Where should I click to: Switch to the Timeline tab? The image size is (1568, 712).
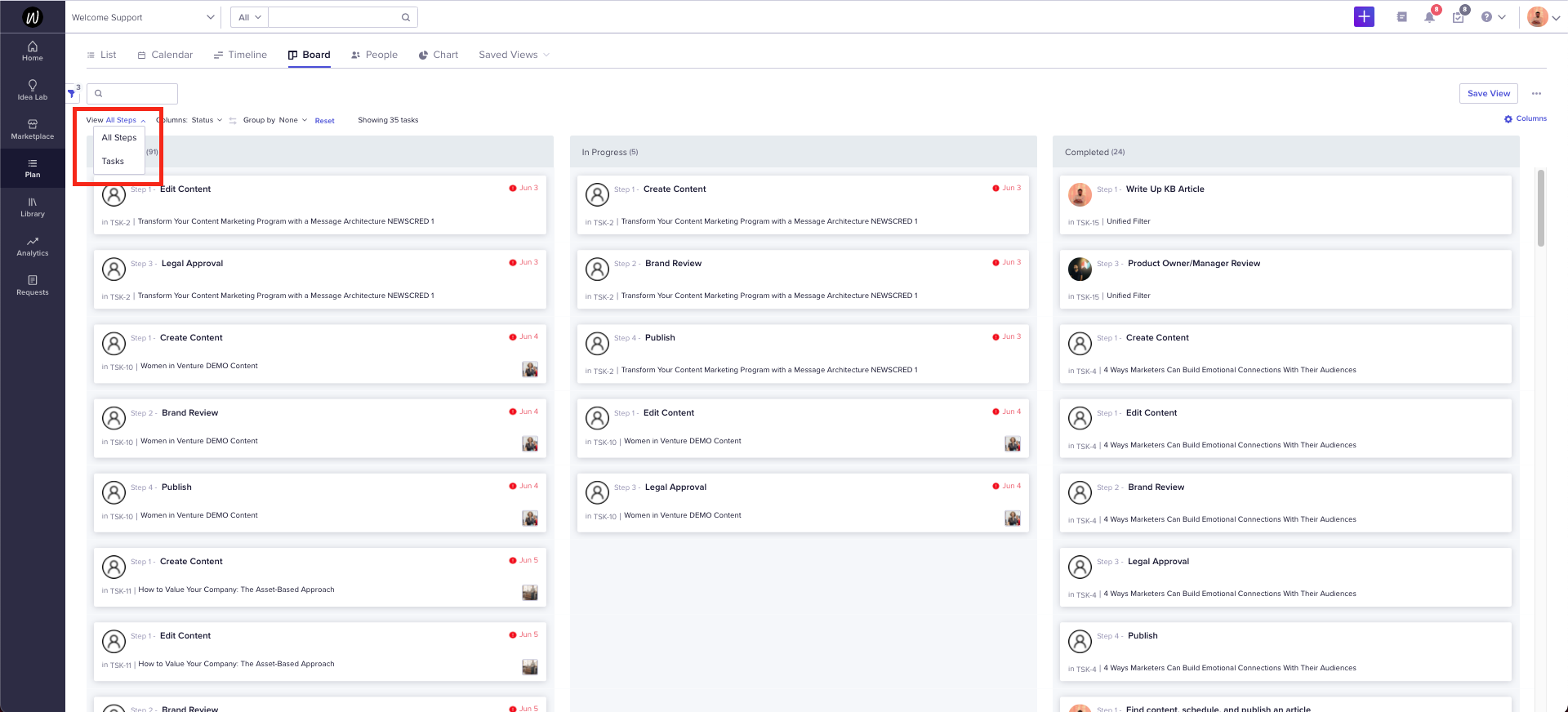pyautogui.click(x=240, y=55)
